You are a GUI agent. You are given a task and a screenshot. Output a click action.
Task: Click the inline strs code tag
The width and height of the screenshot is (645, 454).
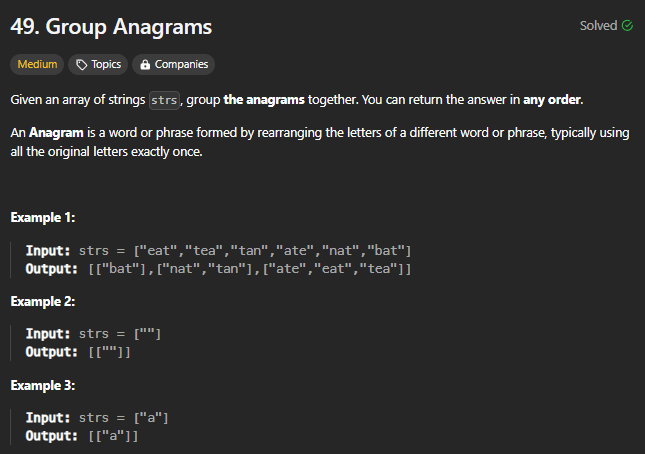pos(164,100)
